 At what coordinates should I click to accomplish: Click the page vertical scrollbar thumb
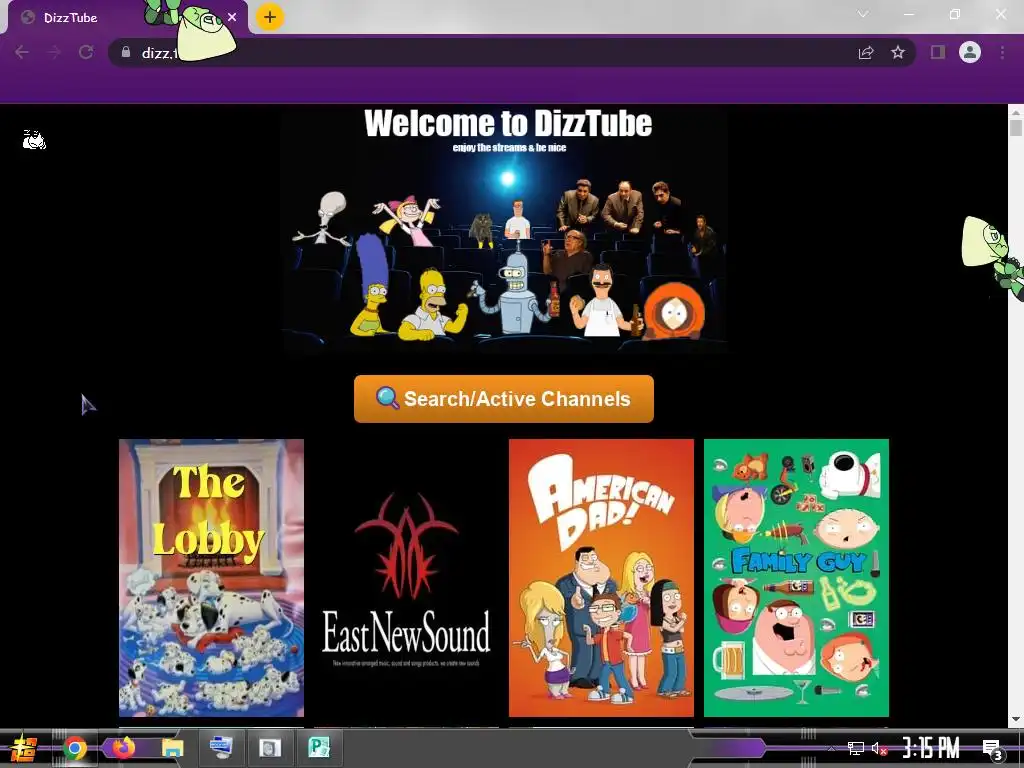click(1016, 127)
